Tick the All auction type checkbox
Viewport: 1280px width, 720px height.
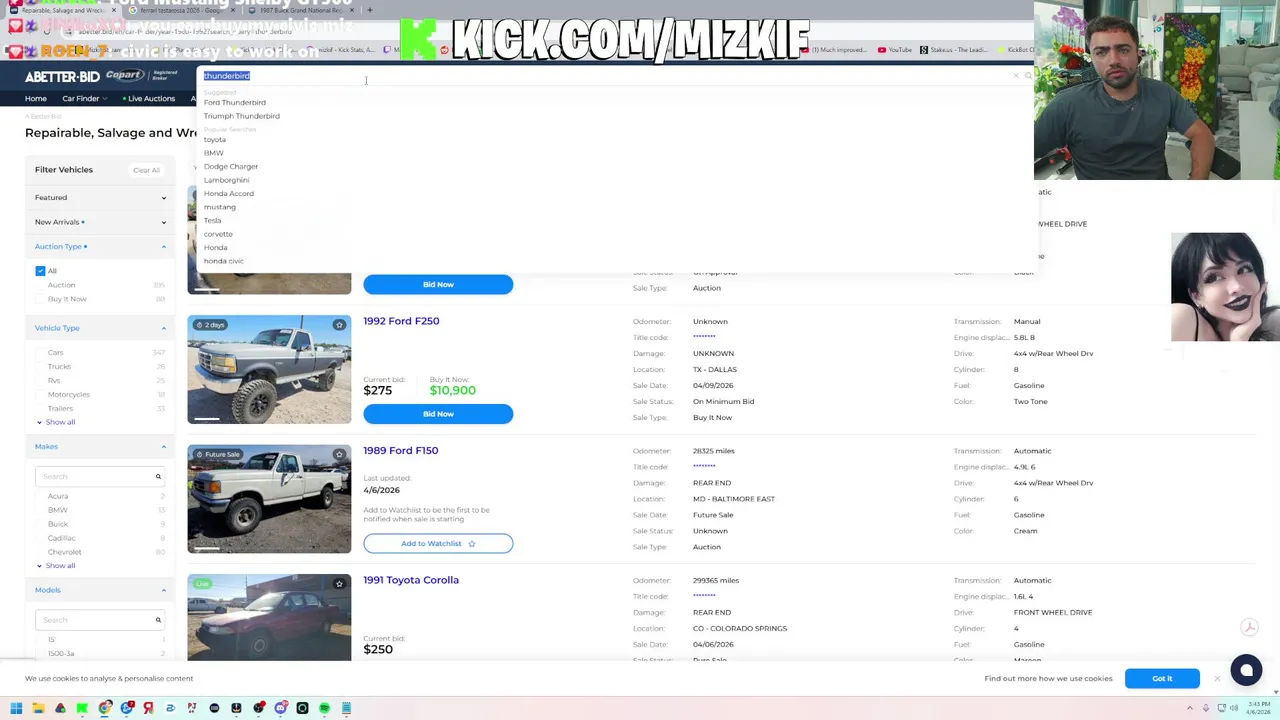40,271
